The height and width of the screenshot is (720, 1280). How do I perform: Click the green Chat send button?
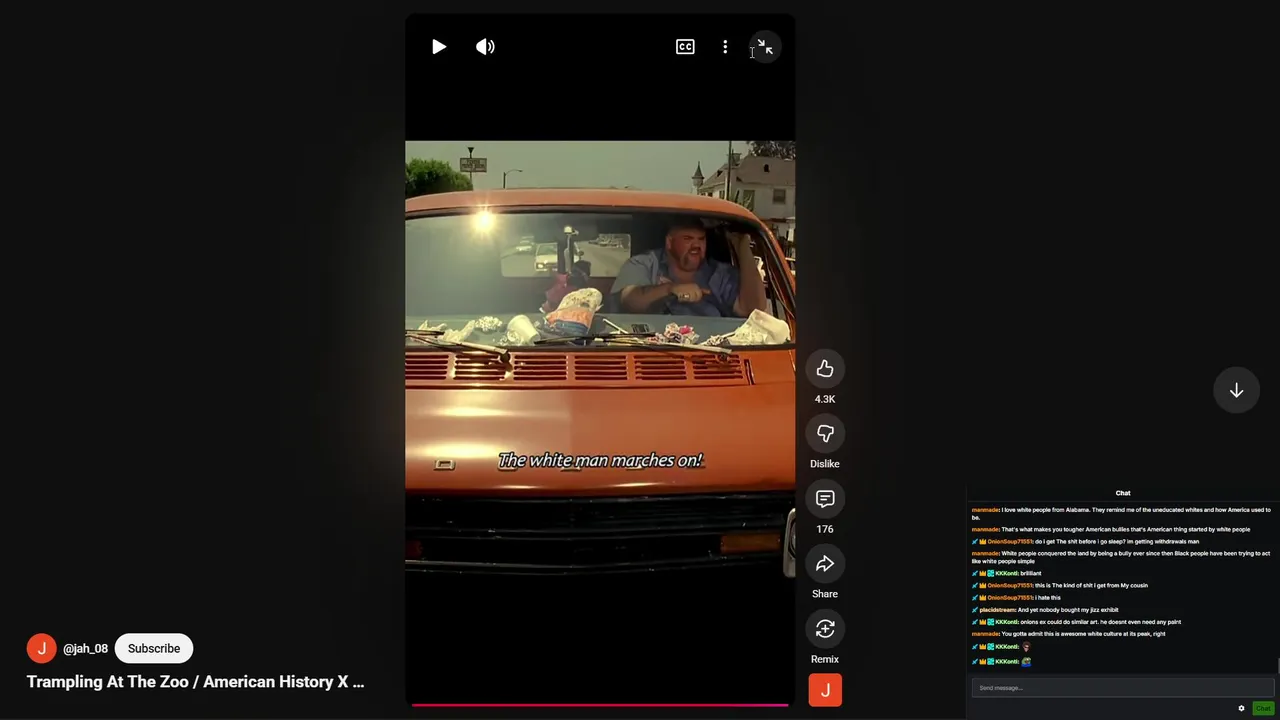pyautogui.click(x=1263, y=708)
